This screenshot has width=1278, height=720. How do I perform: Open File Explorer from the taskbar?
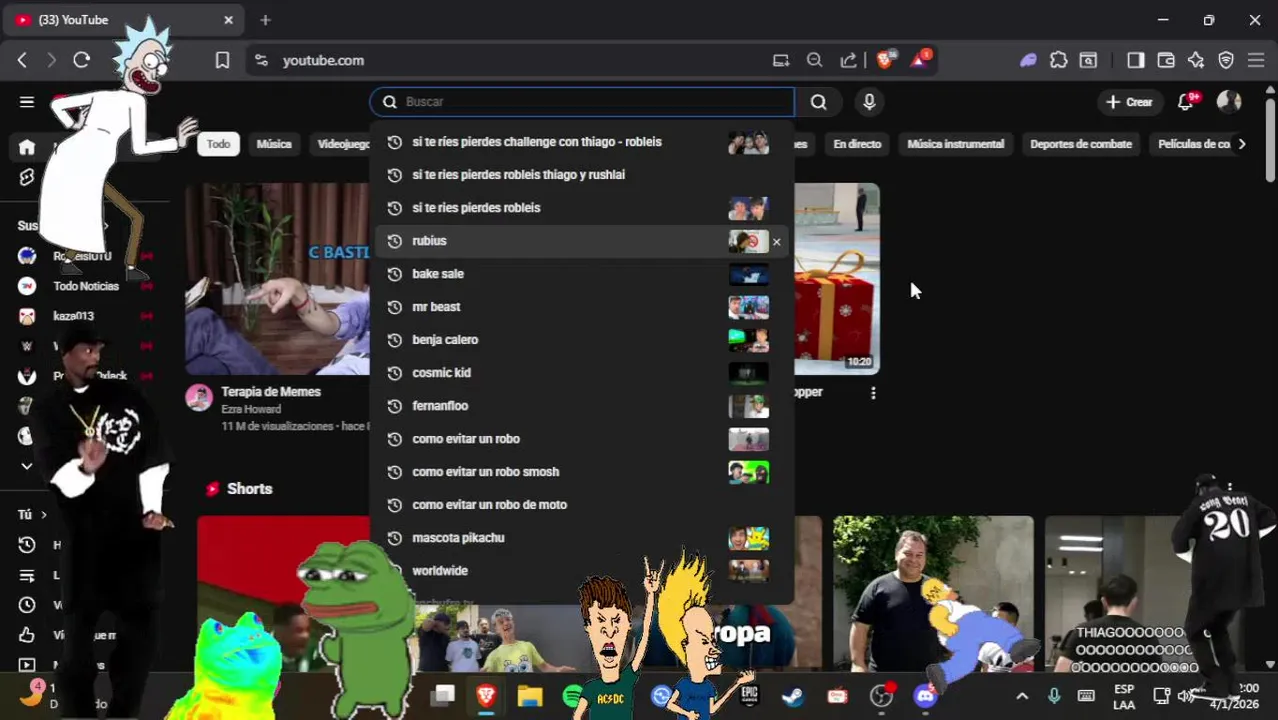click(530, 696)
